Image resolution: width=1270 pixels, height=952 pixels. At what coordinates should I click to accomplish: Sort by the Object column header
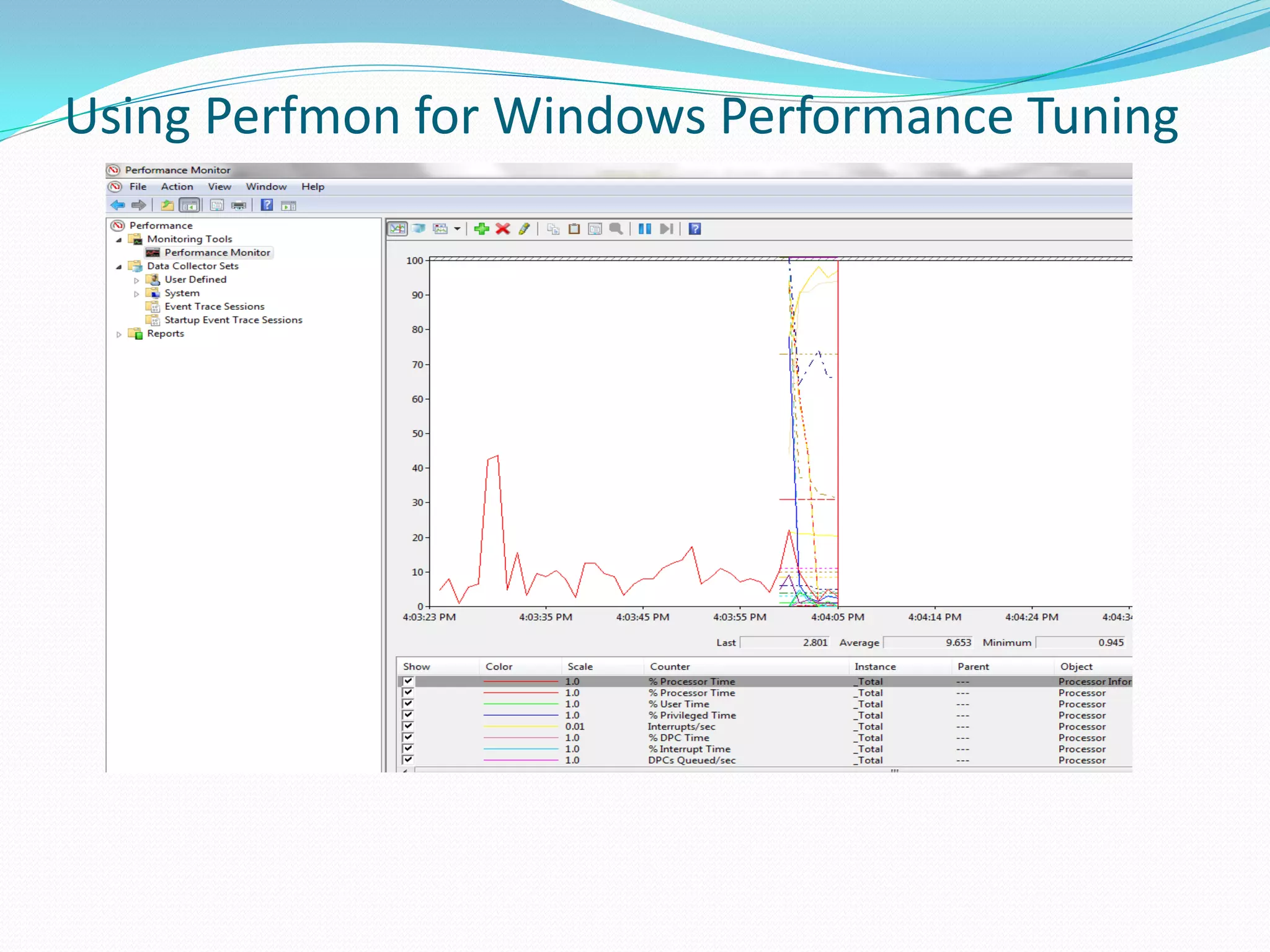coord(1093,667)
